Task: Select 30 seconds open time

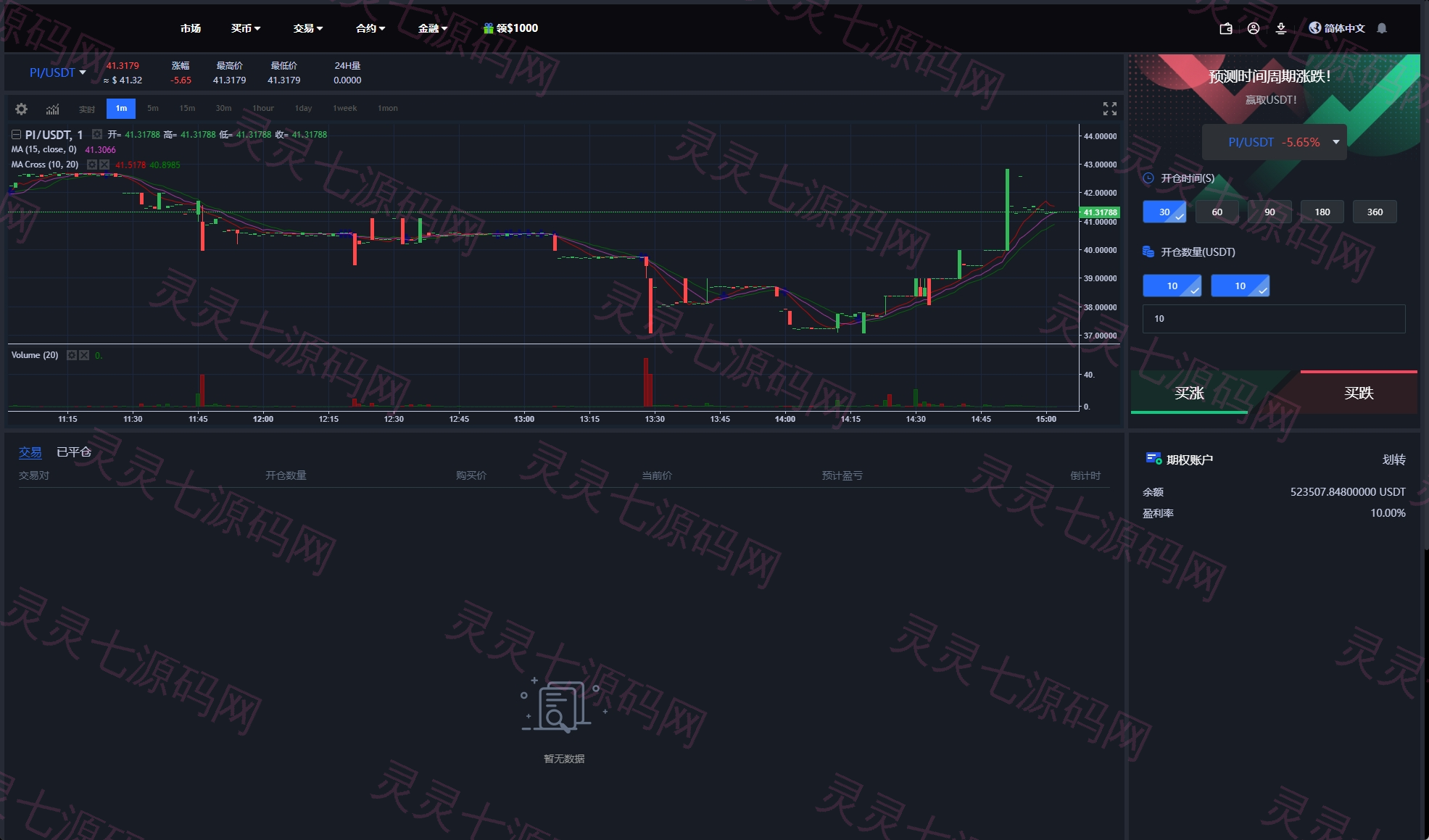Action: [x=1164, y=212]
